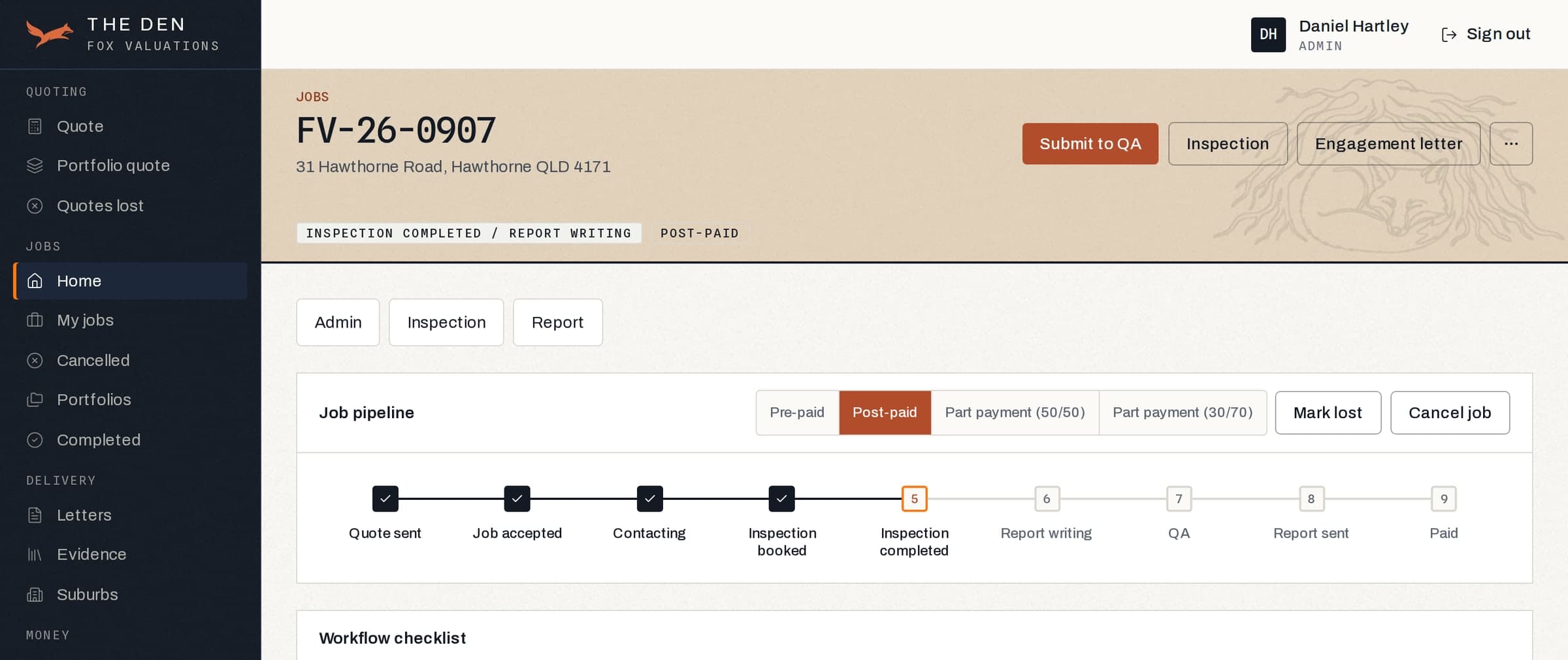The width and height of the screenshot is (1568, 660).
Task: Select the Post-paid payment option
Action: [x=885, y=412]
